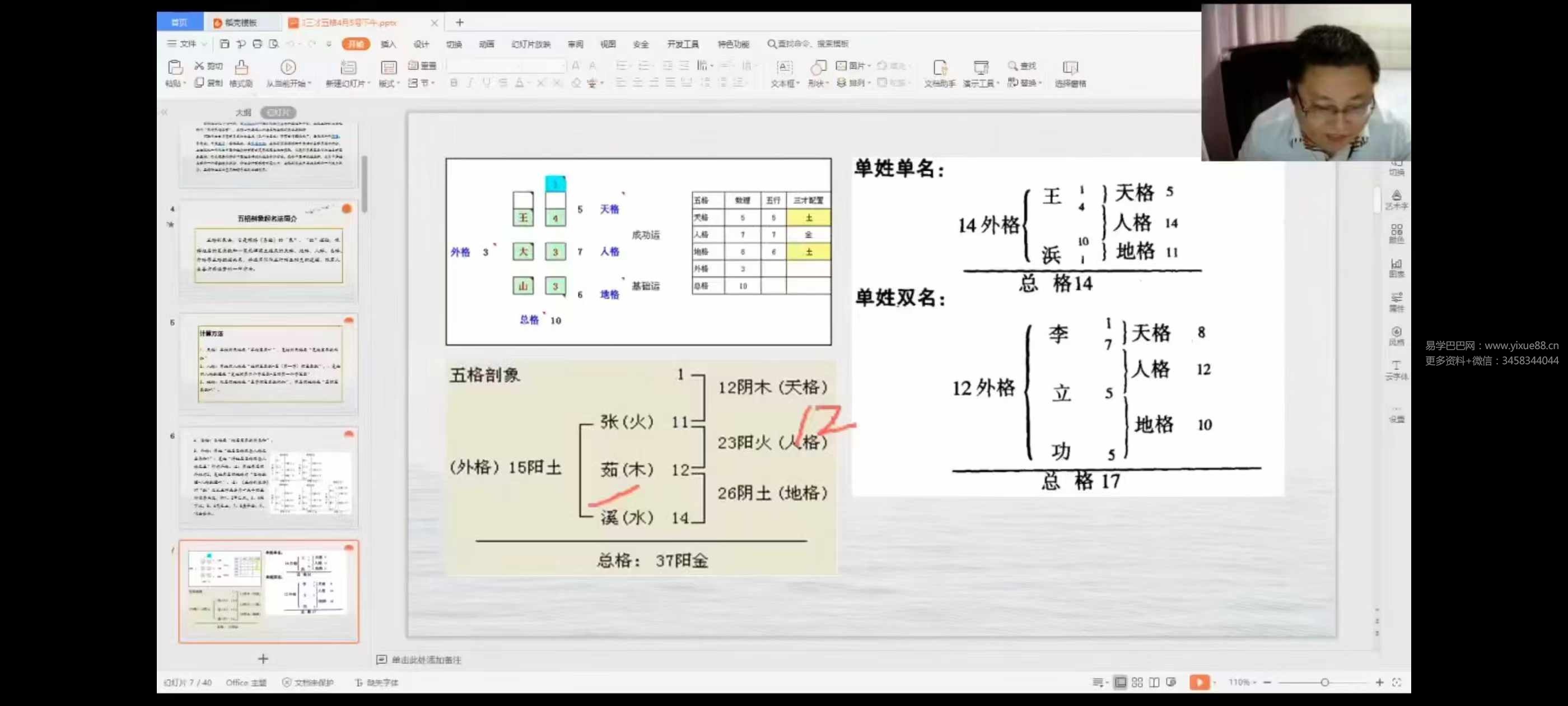The image size is (1568, 706).
Task: Select the Format Painter tool
Action: 241,73
